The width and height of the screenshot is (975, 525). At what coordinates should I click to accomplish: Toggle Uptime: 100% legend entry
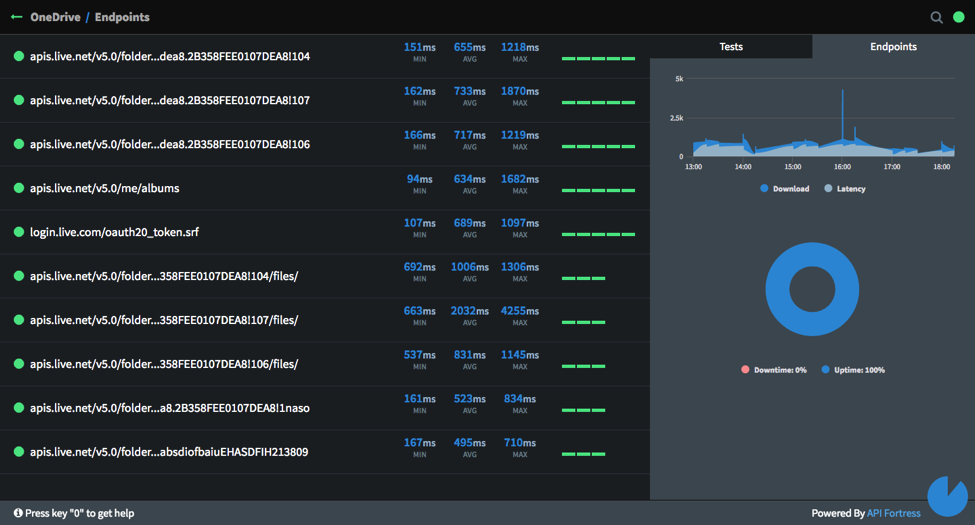pos(853,369)
